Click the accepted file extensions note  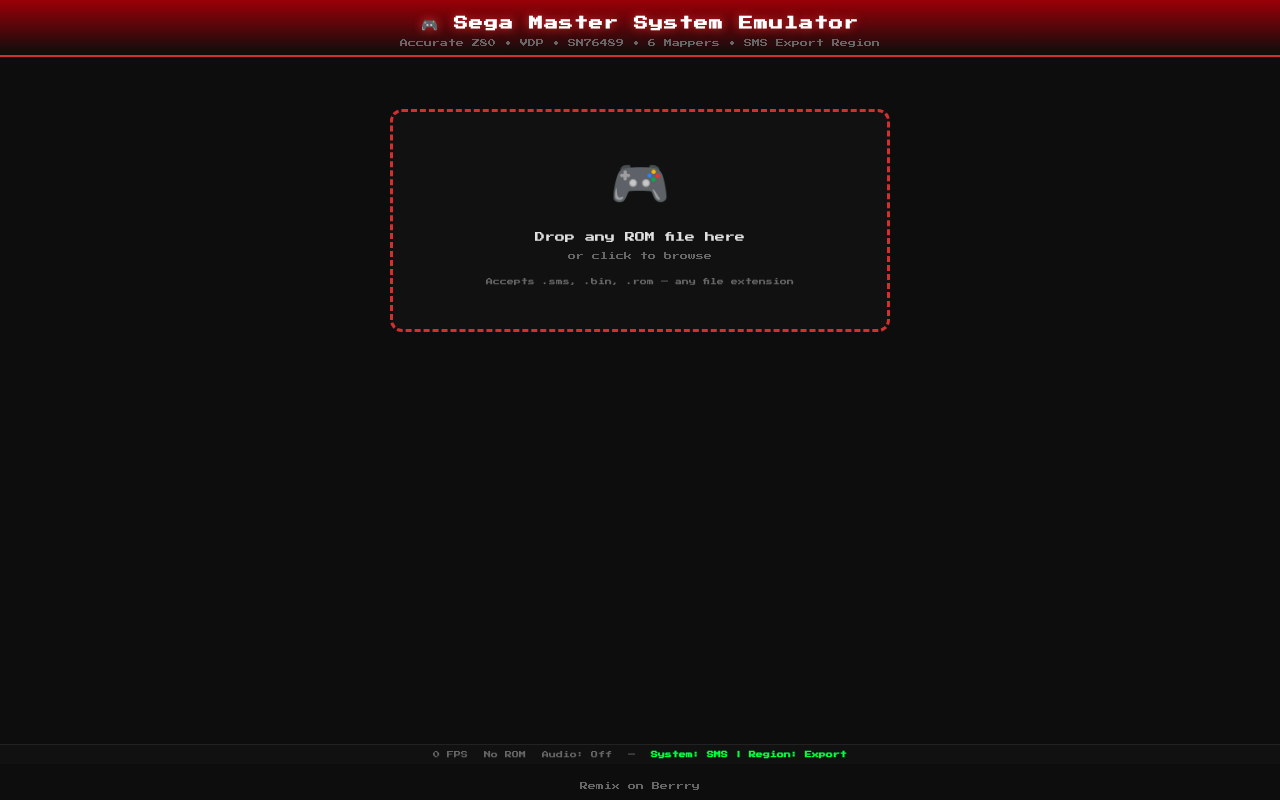point(640,281)
